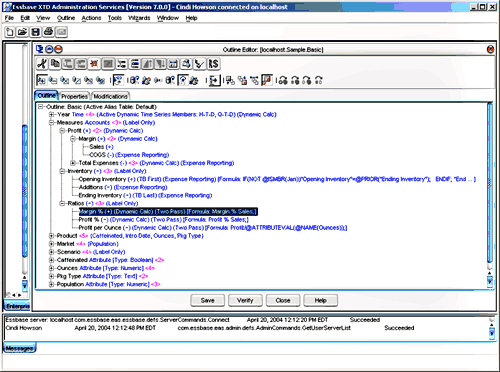500x372 pixels.
Task: Click the first cylinder question mark icon
Action: tap(134, 80)
